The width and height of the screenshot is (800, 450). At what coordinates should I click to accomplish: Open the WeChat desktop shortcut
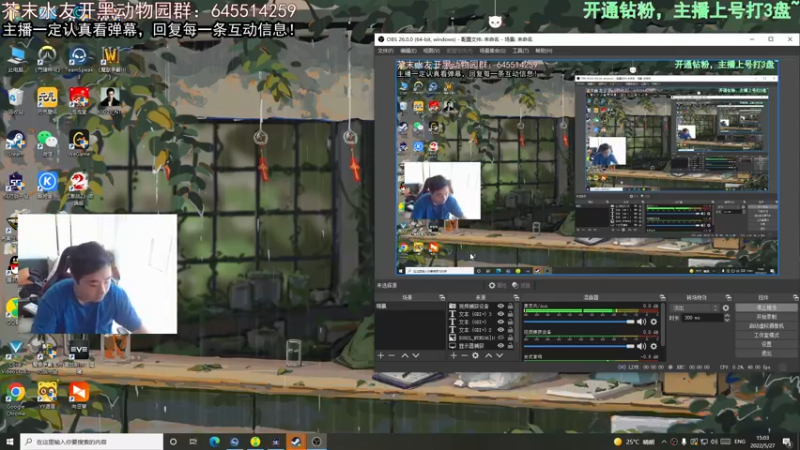[x=47, y=143]
